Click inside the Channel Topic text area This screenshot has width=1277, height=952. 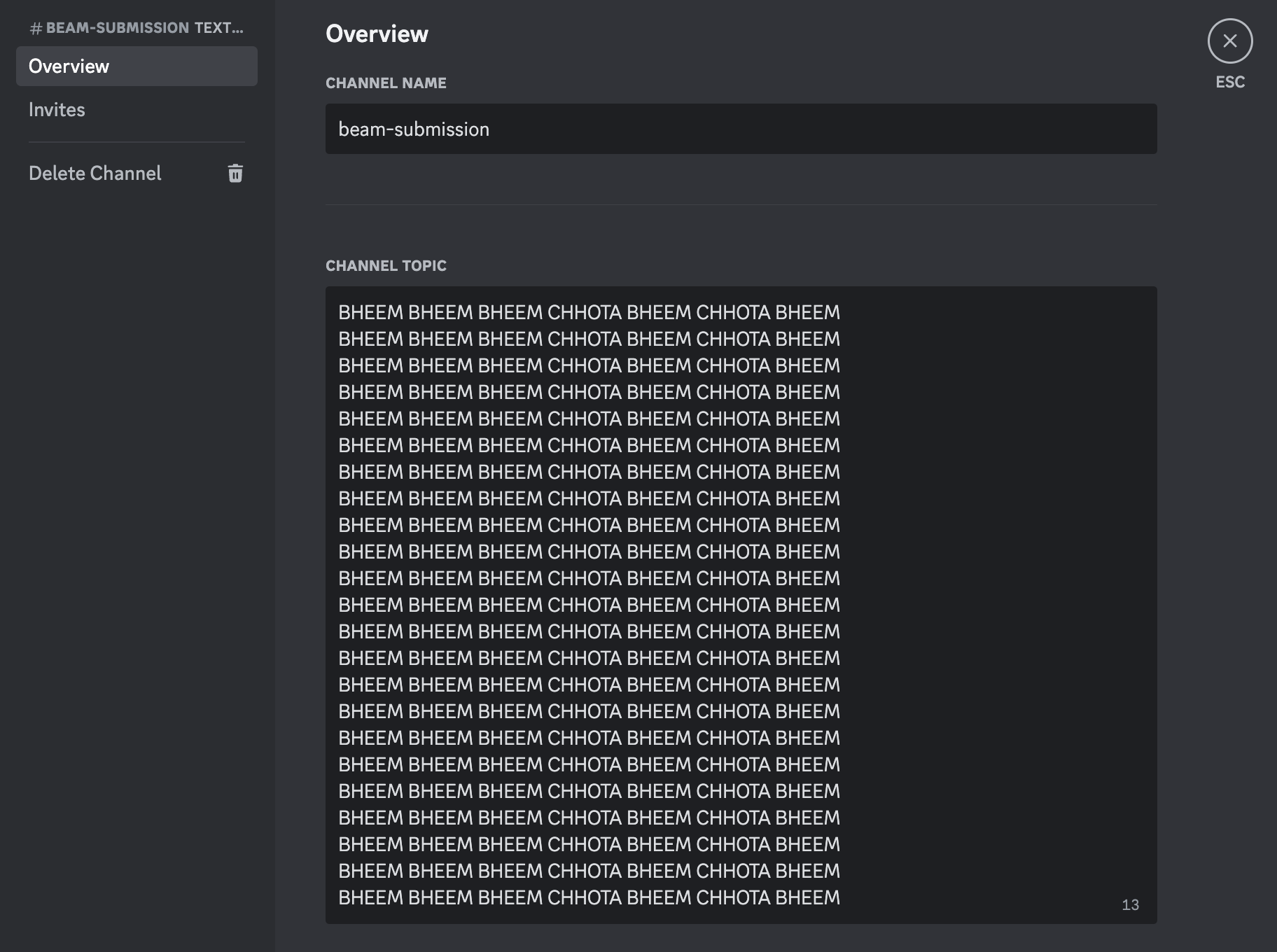[741, 605]
